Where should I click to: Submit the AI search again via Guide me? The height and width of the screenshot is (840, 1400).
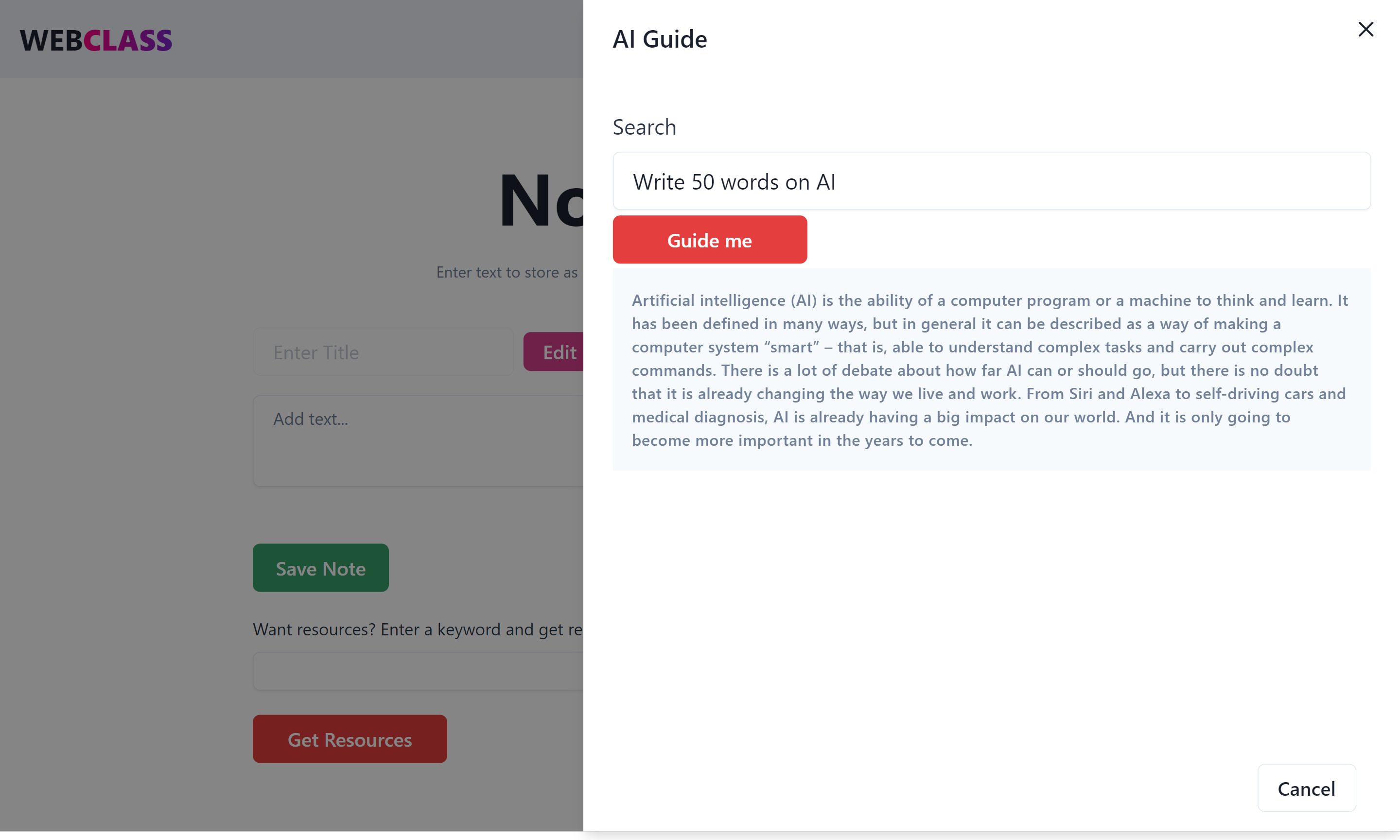[709, 240]
